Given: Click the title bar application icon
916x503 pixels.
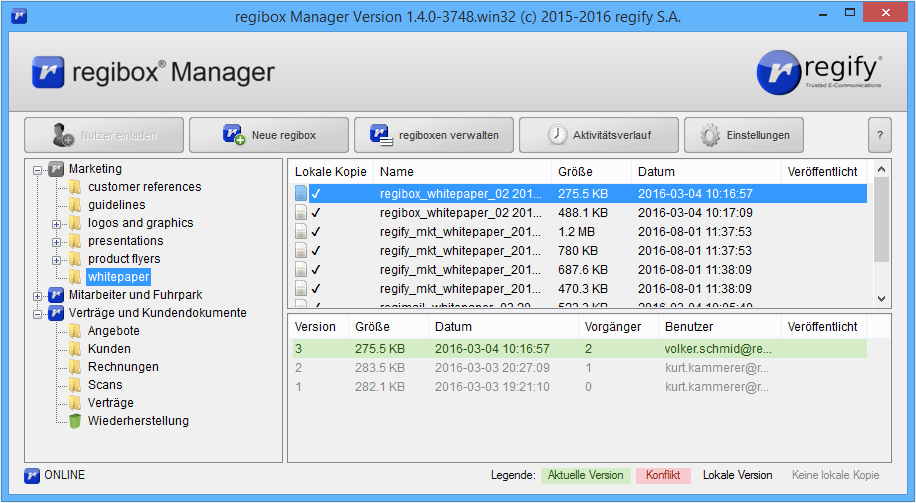Looking at the screenshot, I should point(19,15).
